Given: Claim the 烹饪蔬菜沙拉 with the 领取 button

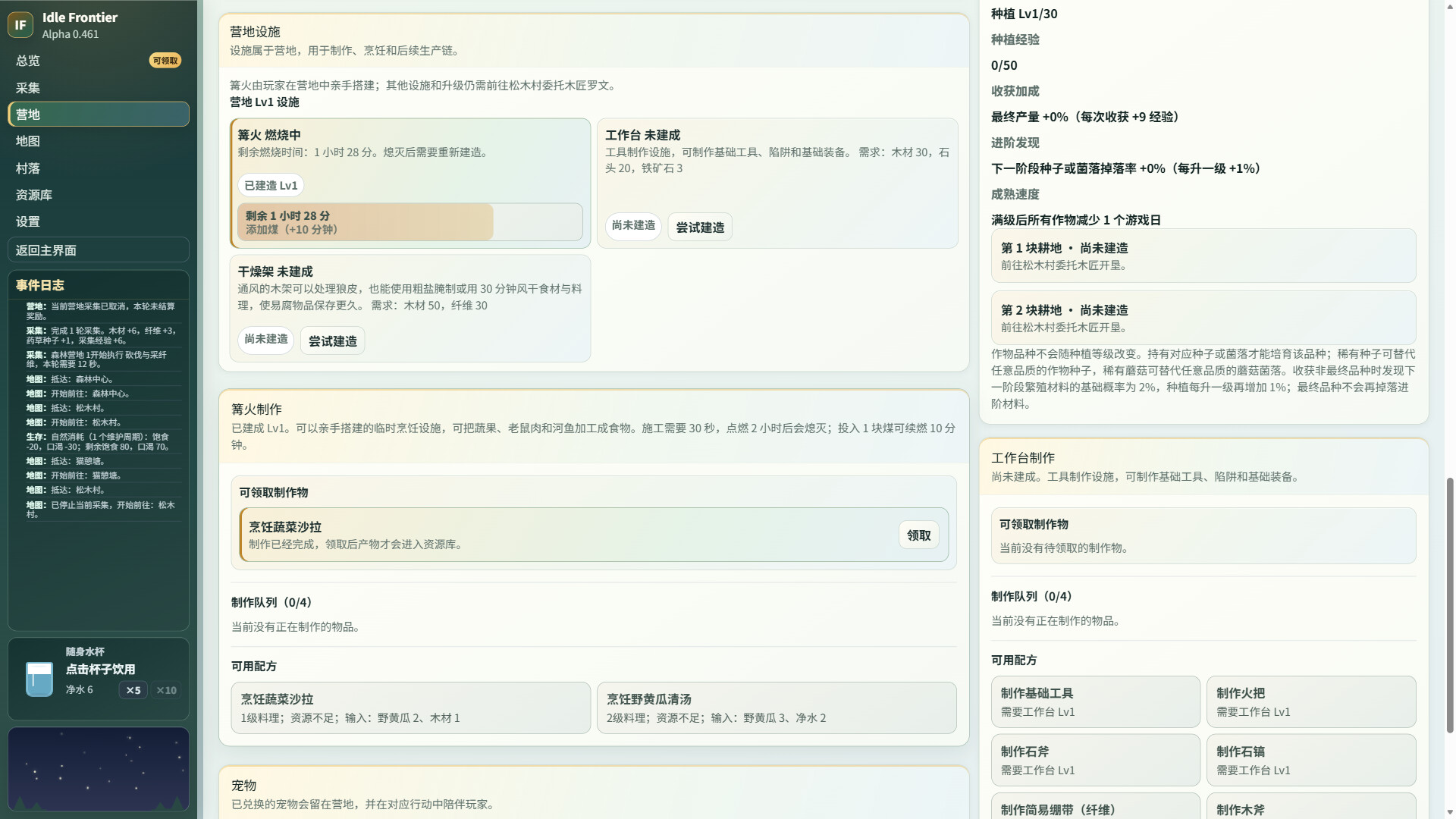Looking at the screenshot, I should point(919,535).
